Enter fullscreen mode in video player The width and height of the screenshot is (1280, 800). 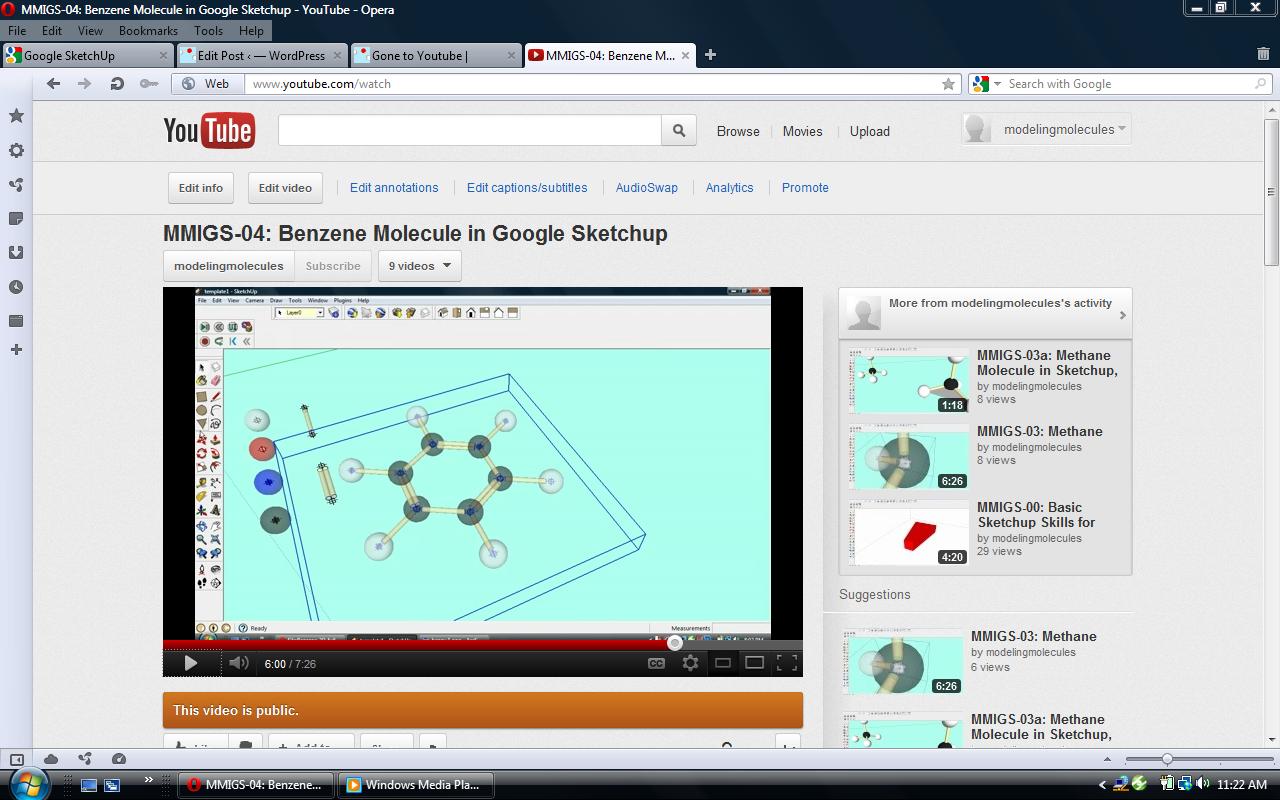click(787, 663)
